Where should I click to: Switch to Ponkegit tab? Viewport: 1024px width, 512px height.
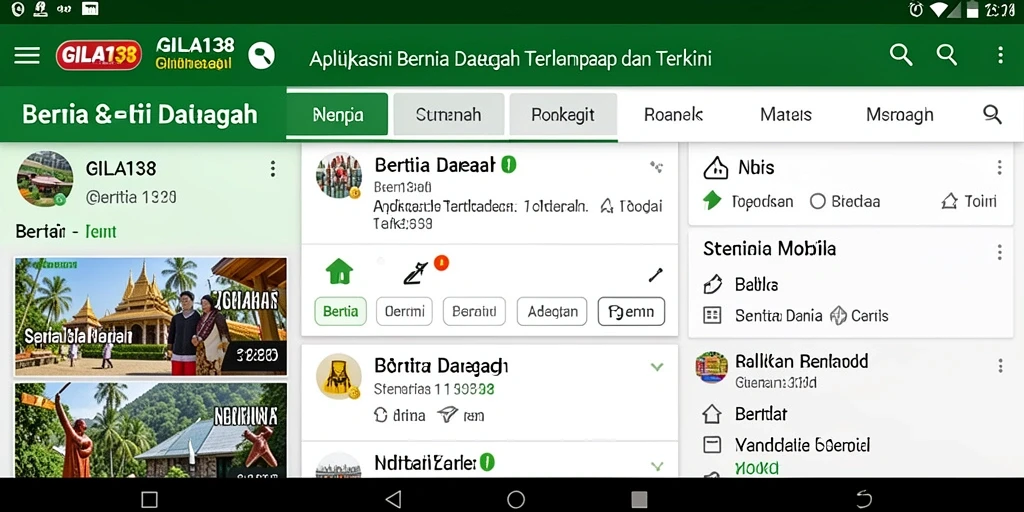[x=563, y=115]
